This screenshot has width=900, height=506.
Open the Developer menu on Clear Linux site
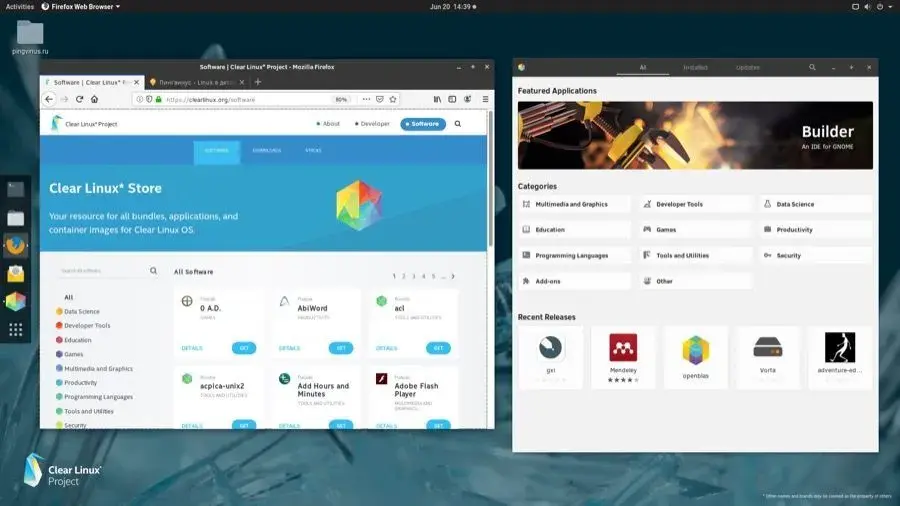pyautogui.click(x=373, y=123)
